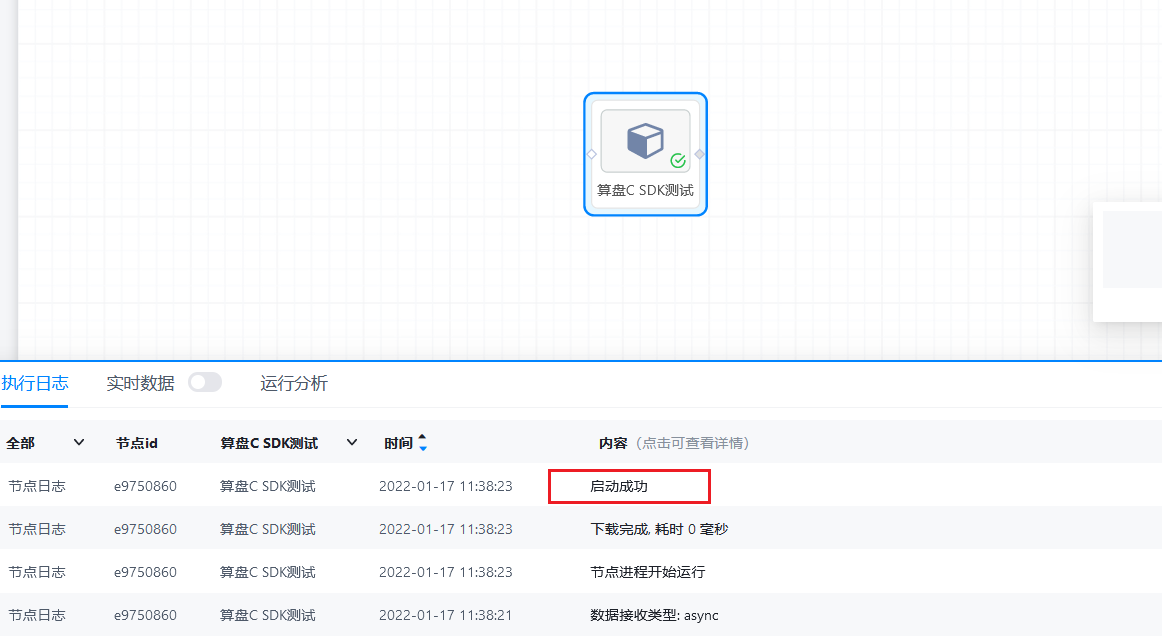This screenshot has height=641, width=1162.
Task: Toggle the 实时数据 switch on
Action: click(205, 383)
